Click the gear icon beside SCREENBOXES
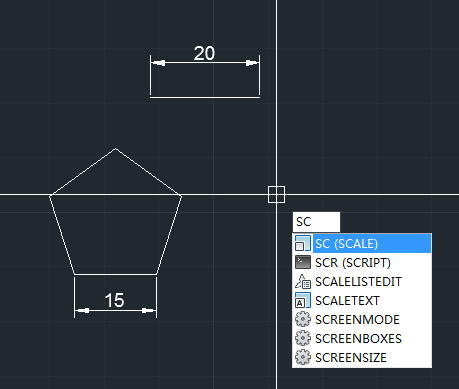This screenshot has width=459, height=389. pyautogui.click(x=303, y=338)
